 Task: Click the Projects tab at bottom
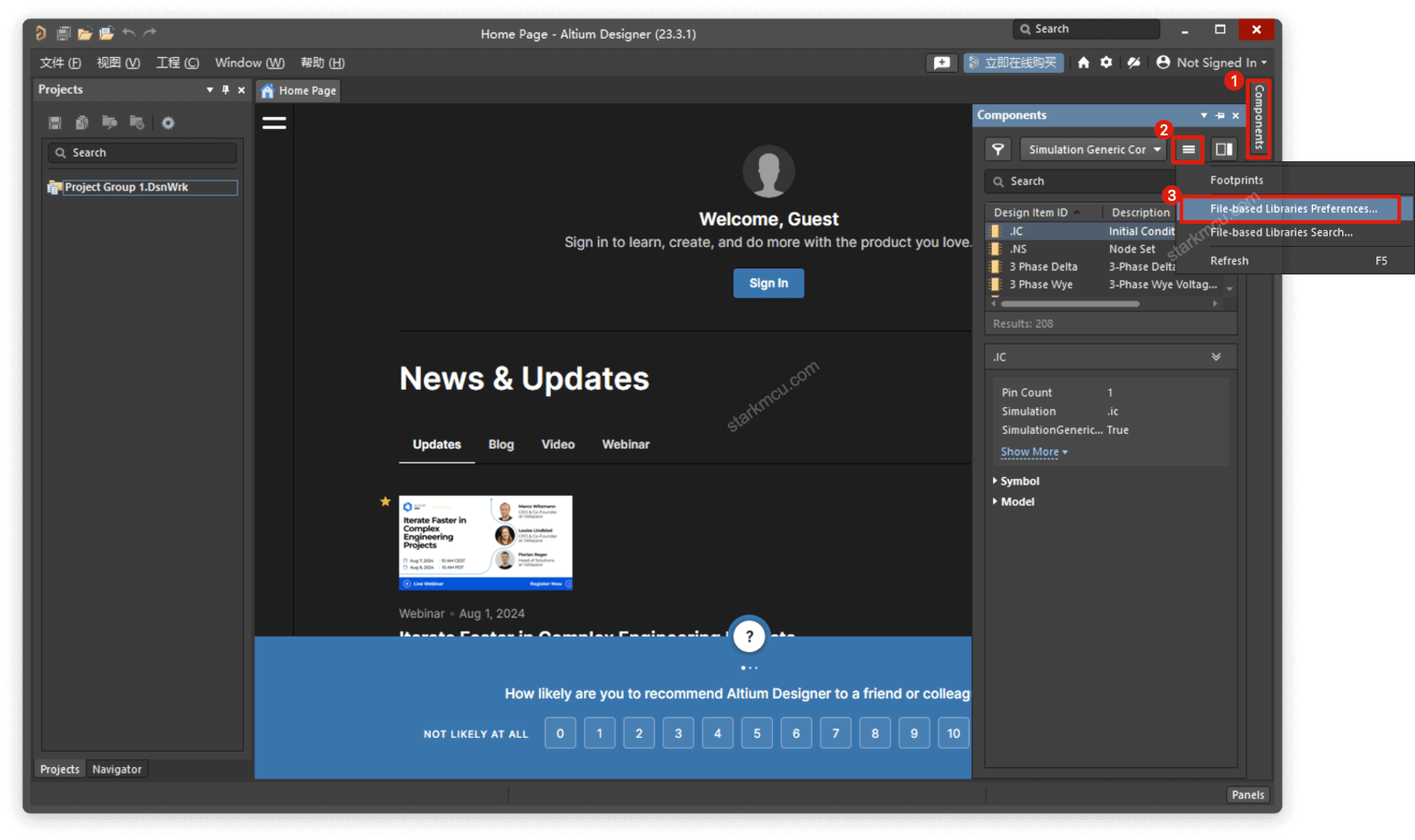coord(60,769)
